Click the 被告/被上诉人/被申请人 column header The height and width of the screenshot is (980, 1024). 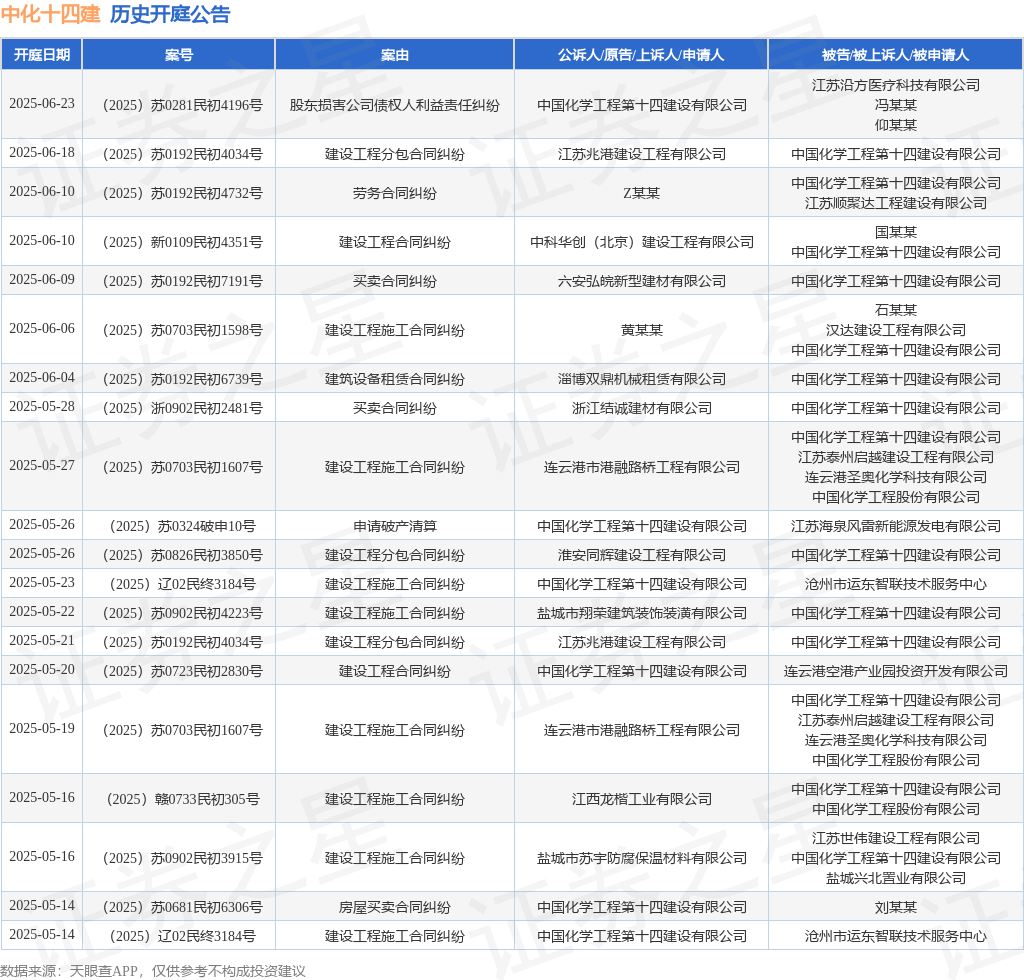click(895, 55)
